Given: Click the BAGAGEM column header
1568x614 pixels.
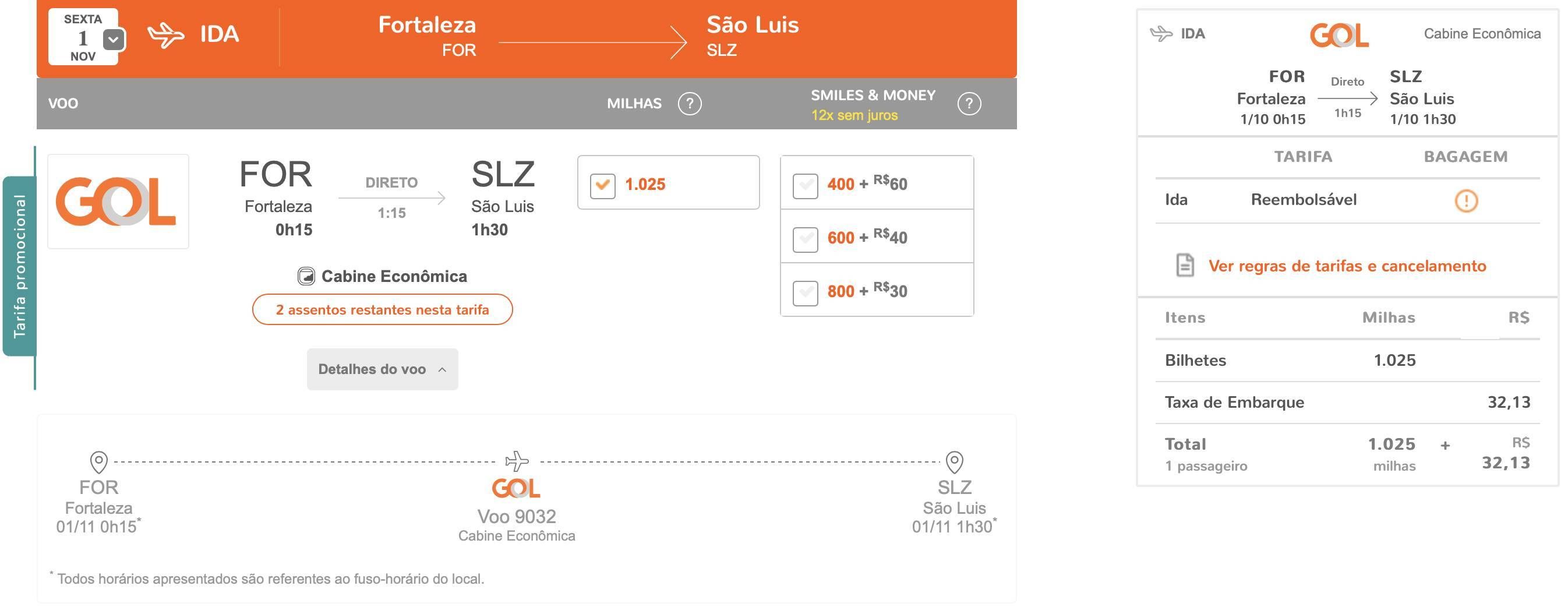Looking at the screenshot, I should [1465, 156].
